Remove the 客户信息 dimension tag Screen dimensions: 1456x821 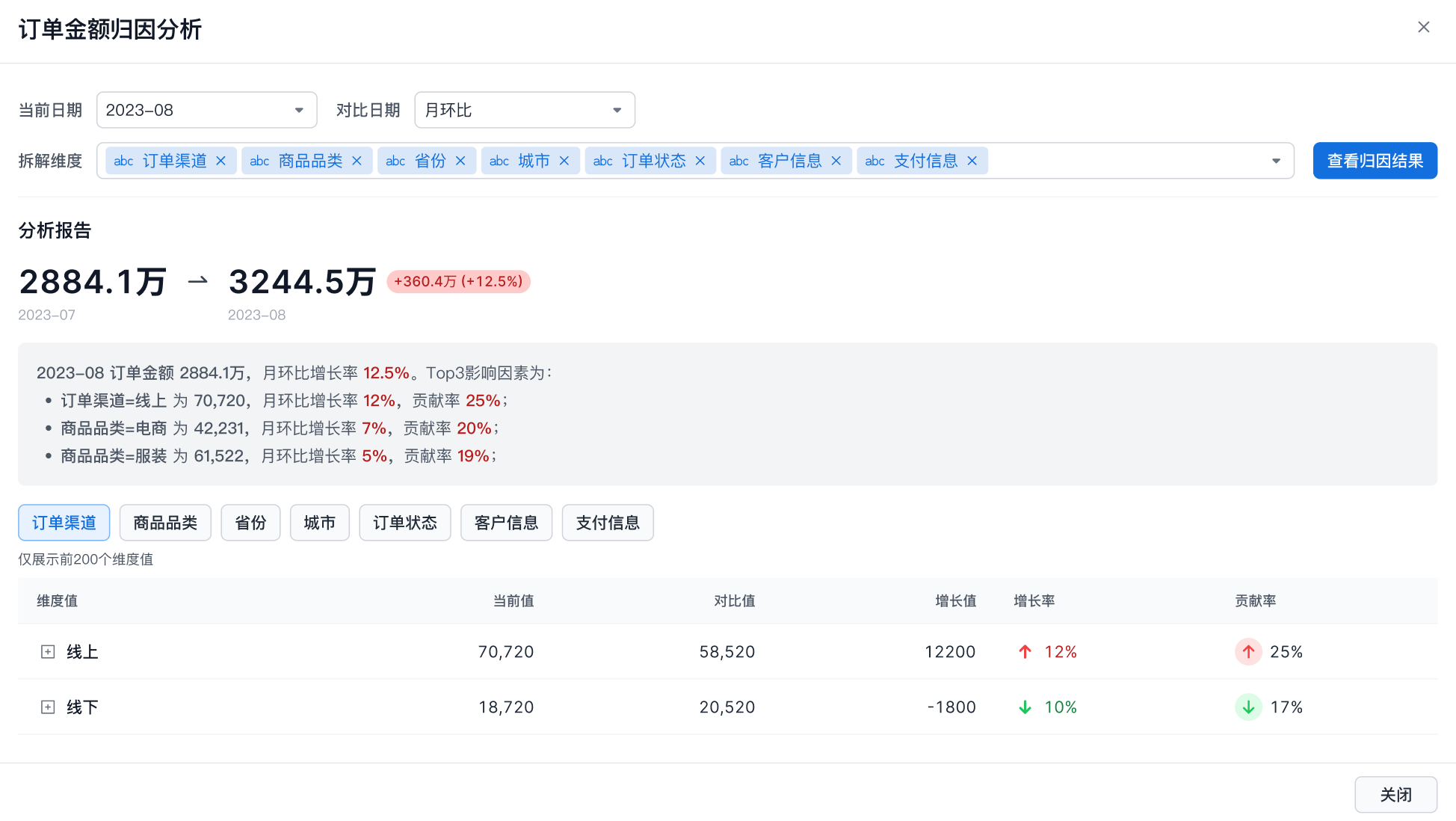click(x=836, y=161)
